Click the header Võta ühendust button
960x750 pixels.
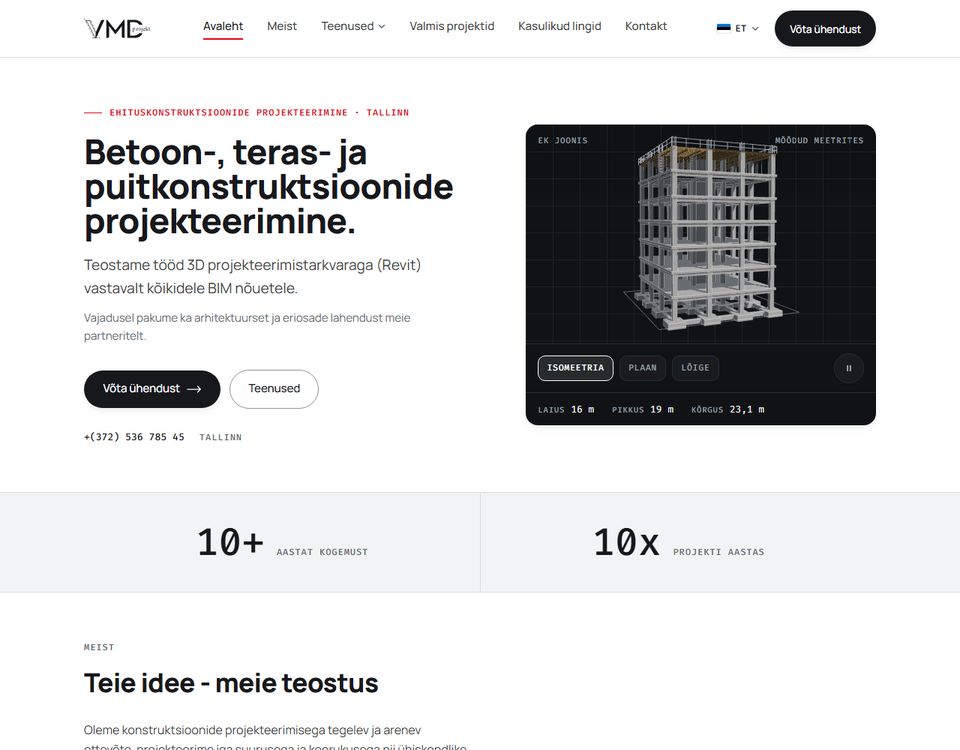tap(825, 29)
